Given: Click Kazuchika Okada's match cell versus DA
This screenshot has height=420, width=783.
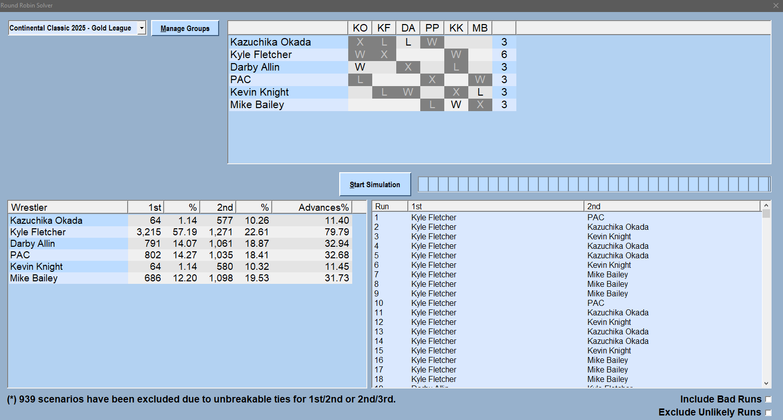Looking at the screenshot, I should [408, 42].
